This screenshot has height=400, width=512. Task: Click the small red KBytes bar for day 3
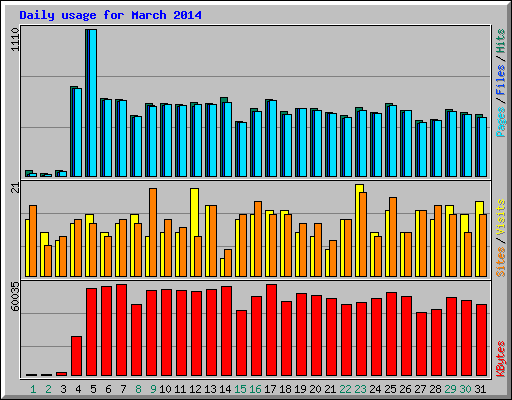pyautogui.click(x=61, y=374)
